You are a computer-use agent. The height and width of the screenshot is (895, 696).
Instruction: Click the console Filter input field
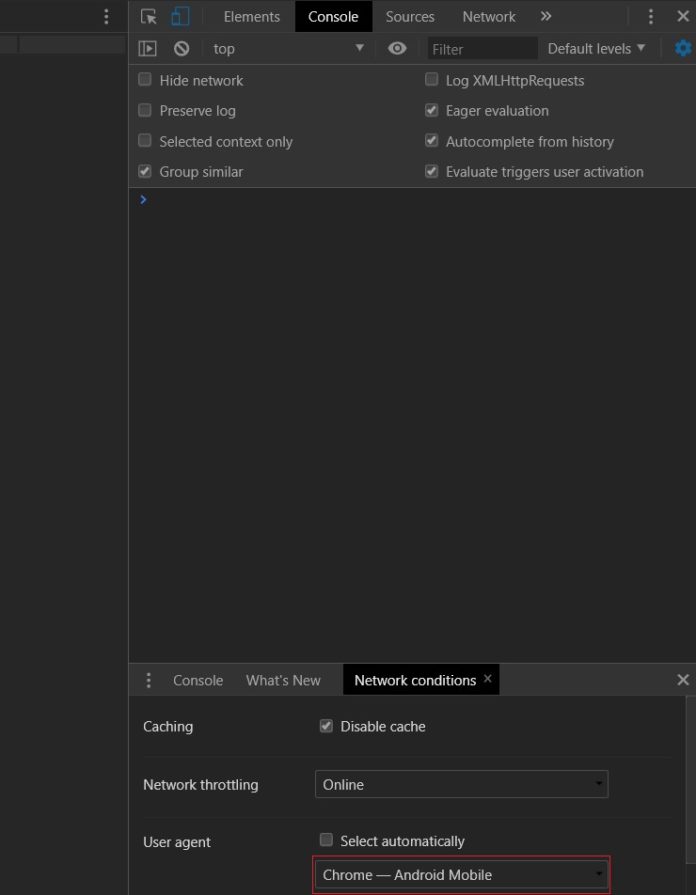click(x=482, y=48)
